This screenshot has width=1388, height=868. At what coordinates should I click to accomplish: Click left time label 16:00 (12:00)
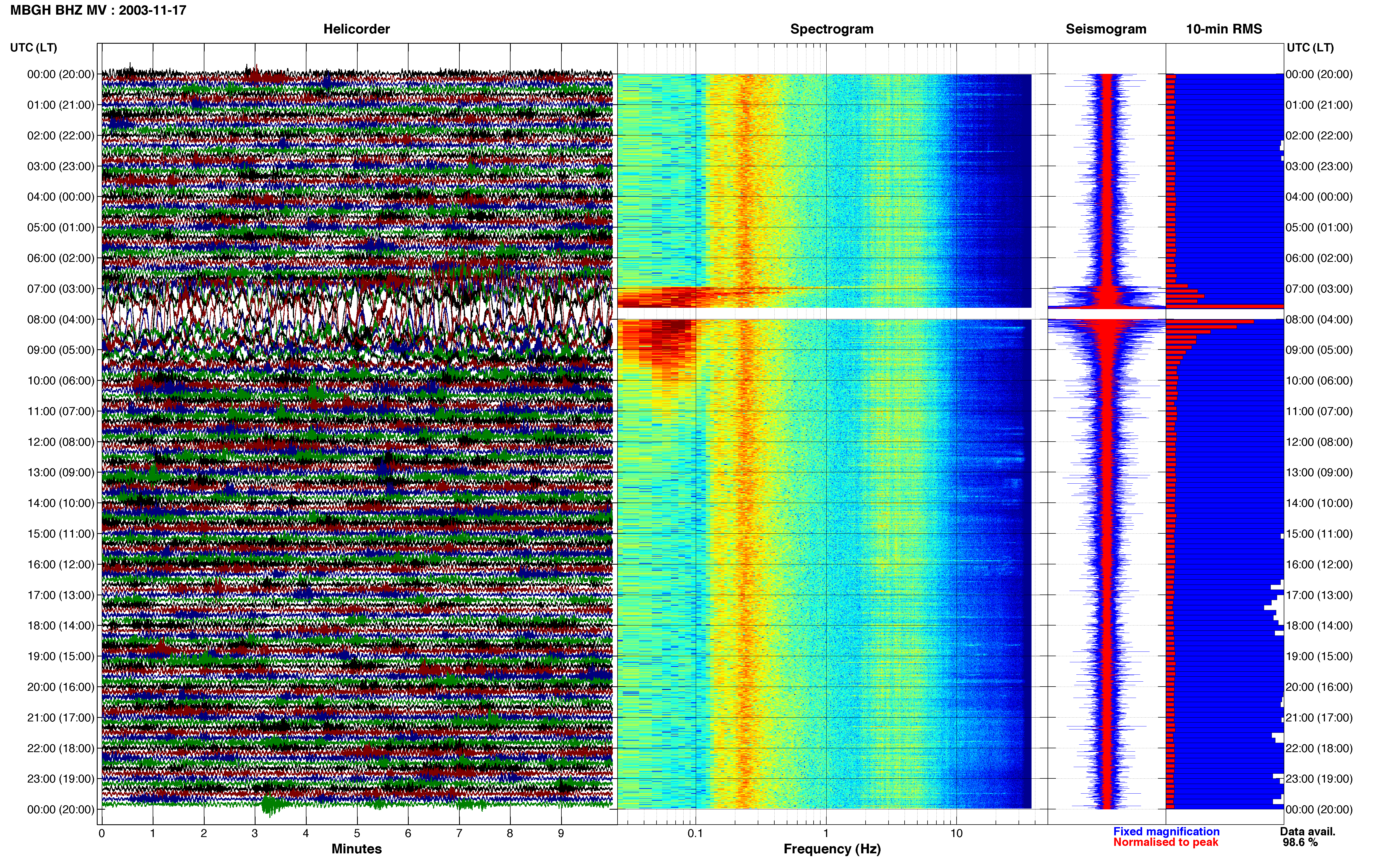pos(61,564)
